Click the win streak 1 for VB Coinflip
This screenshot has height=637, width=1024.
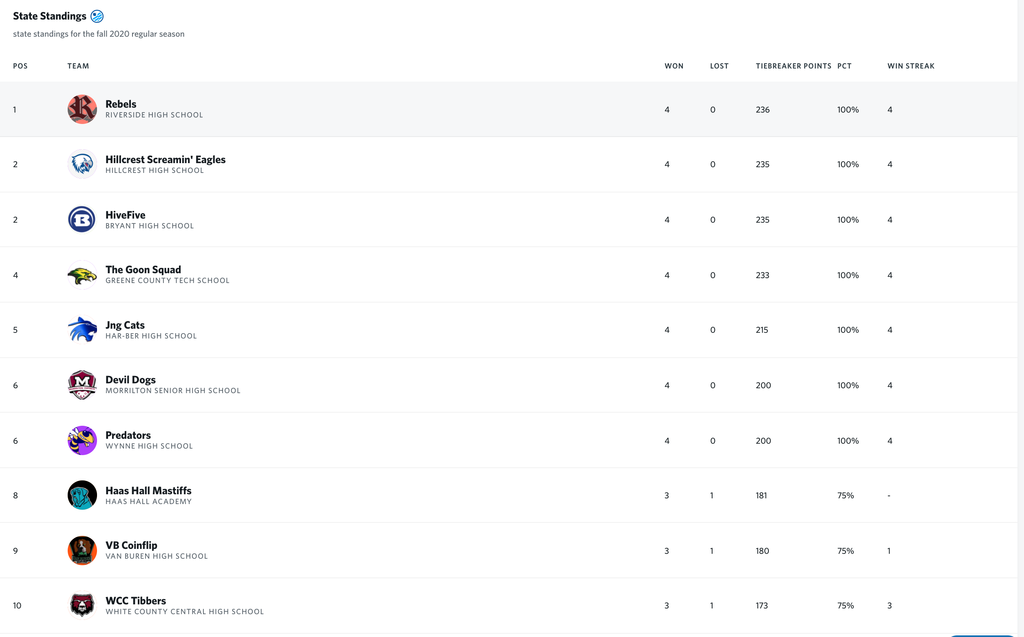pyautogui.click(x=889, y=551)
